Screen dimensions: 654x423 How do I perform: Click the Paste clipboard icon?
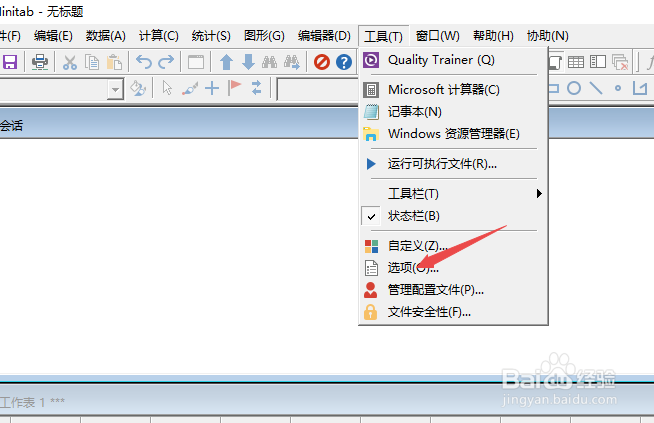click(x=114, y=62)
